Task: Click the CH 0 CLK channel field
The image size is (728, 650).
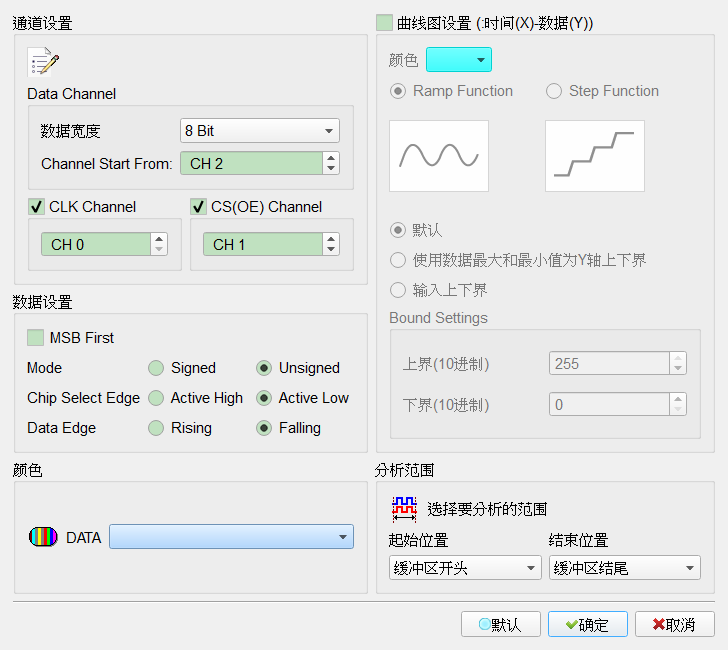Action: pos(96,244)
